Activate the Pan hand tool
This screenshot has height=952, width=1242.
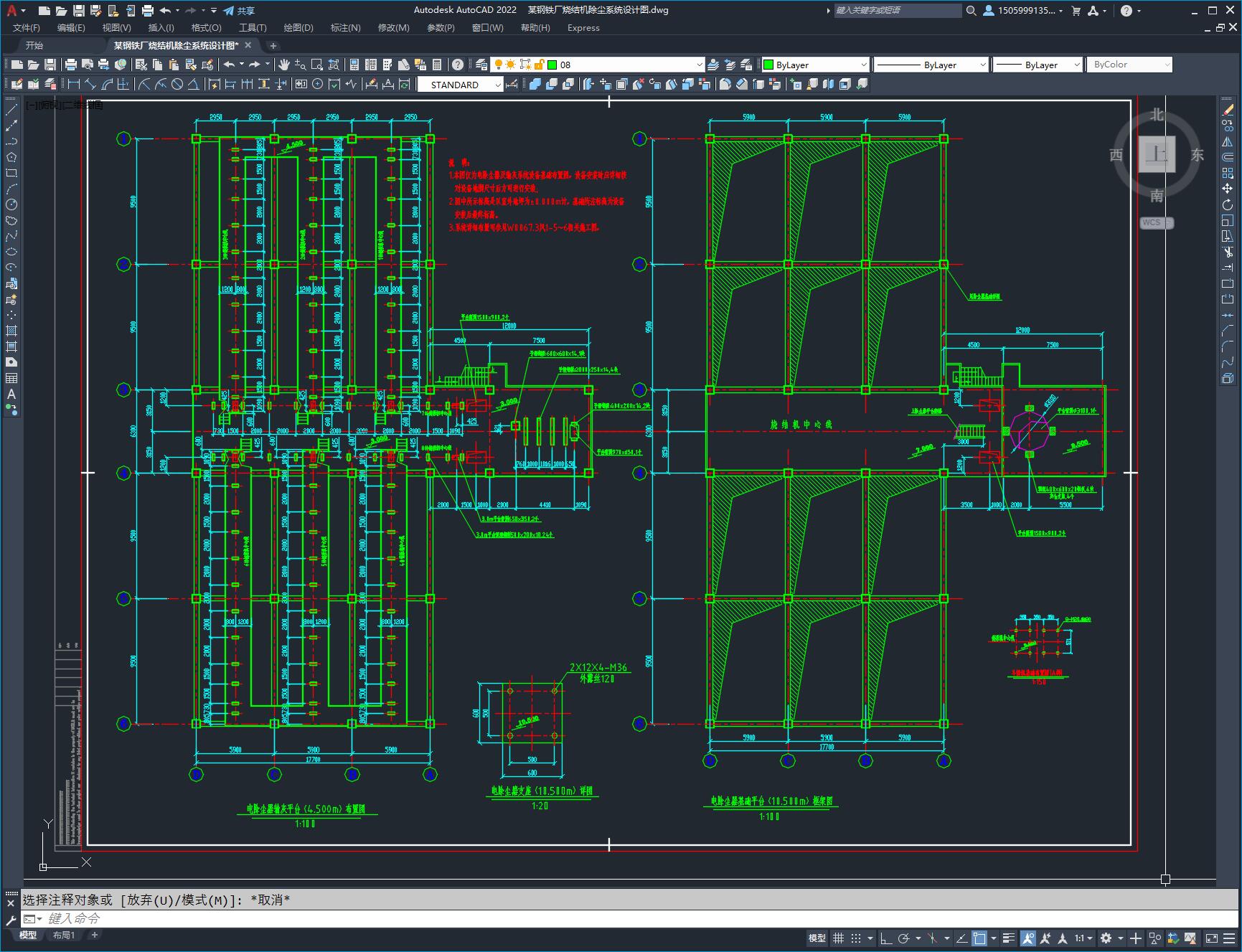click(x=284, y=65)
